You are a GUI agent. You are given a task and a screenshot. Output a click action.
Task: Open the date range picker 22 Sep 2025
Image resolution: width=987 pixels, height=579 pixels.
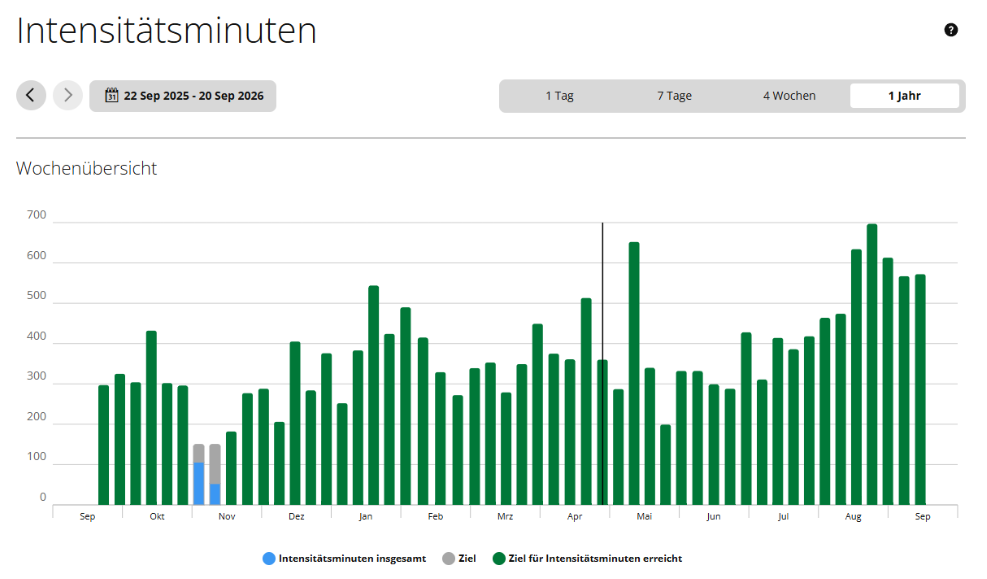[x=183, y=96]
